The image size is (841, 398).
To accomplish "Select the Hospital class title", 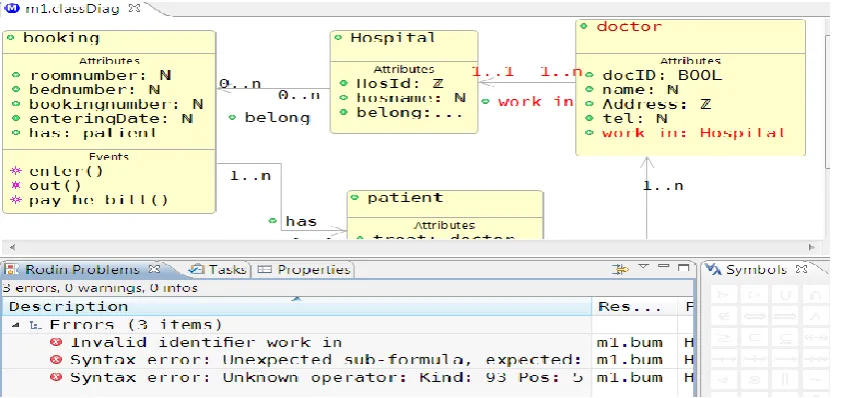I will pos(393,38).
